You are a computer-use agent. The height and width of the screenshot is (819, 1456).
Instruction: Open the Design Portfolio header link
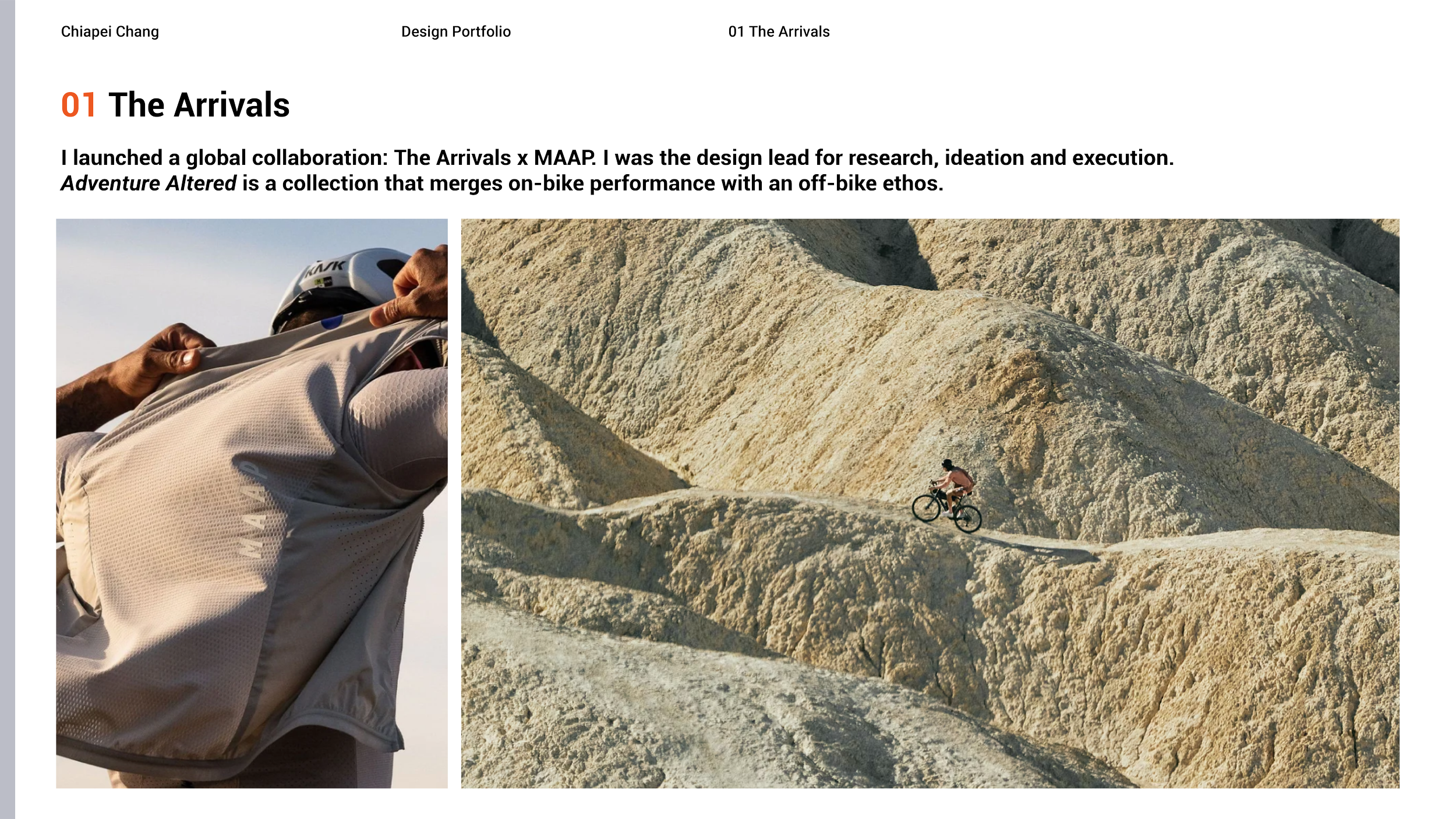pos(455,31)
